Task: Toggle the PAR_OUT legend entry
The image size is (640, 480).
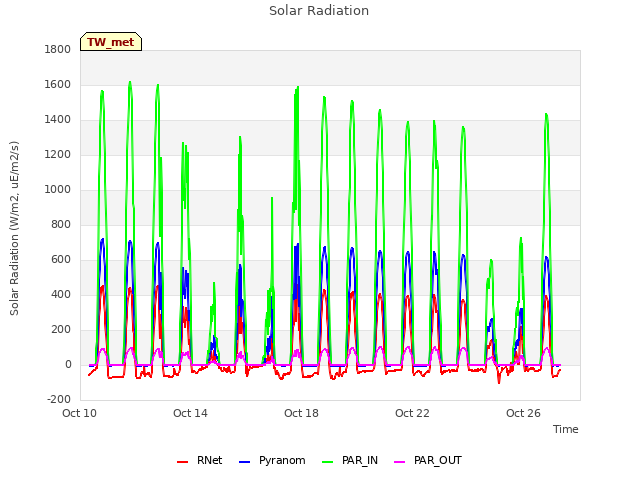Action: tap(428, 460)
